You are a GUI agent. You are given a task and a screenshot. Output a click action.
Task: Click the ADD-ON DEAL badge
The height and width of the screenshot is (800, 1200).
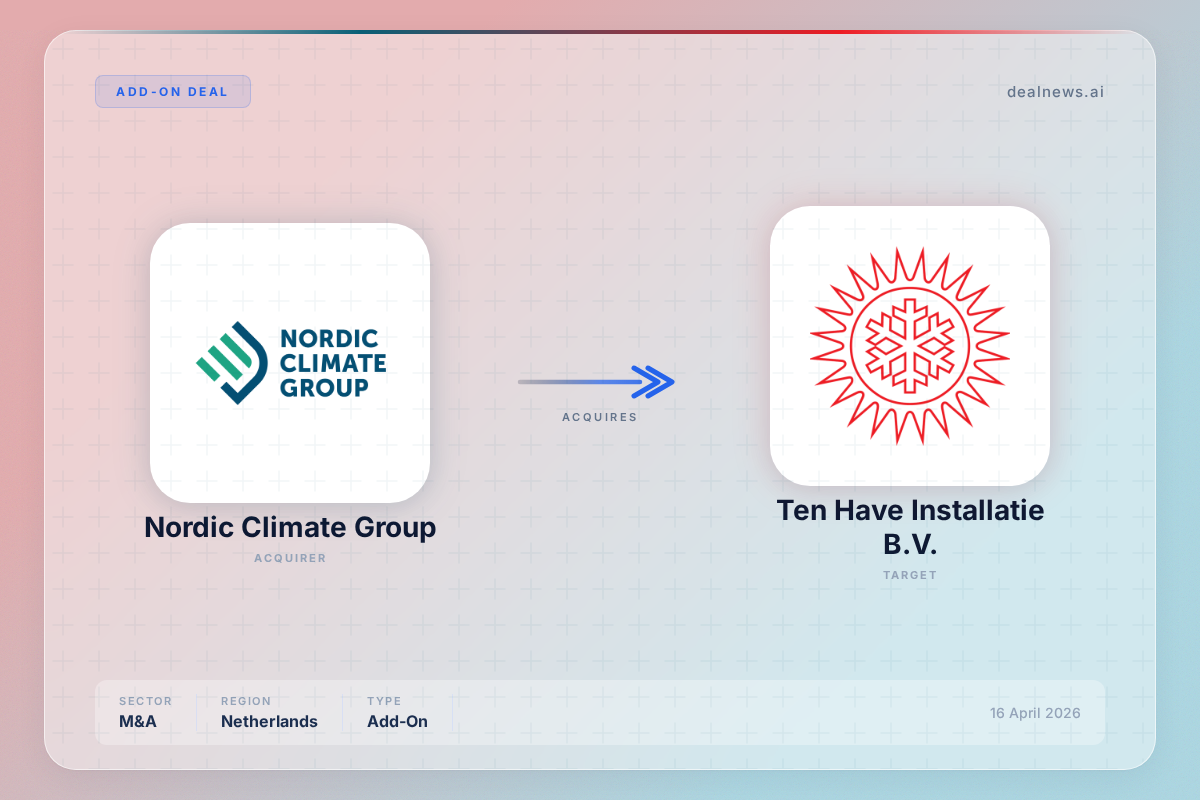pos(173,91)
